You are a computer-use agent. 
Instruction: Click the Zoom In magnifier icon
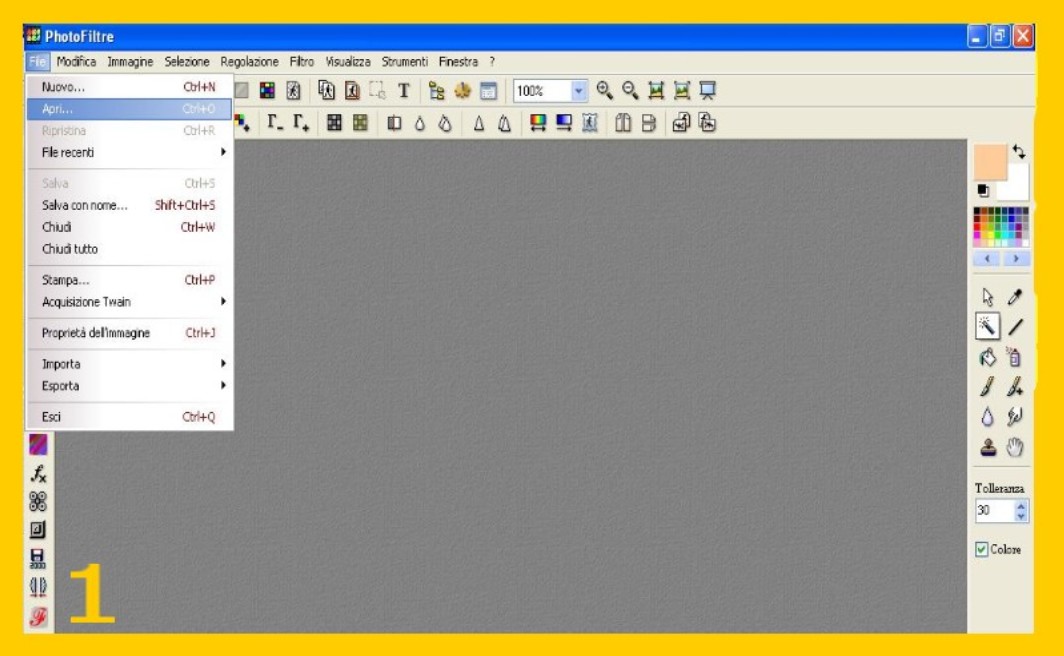[604, 91]
